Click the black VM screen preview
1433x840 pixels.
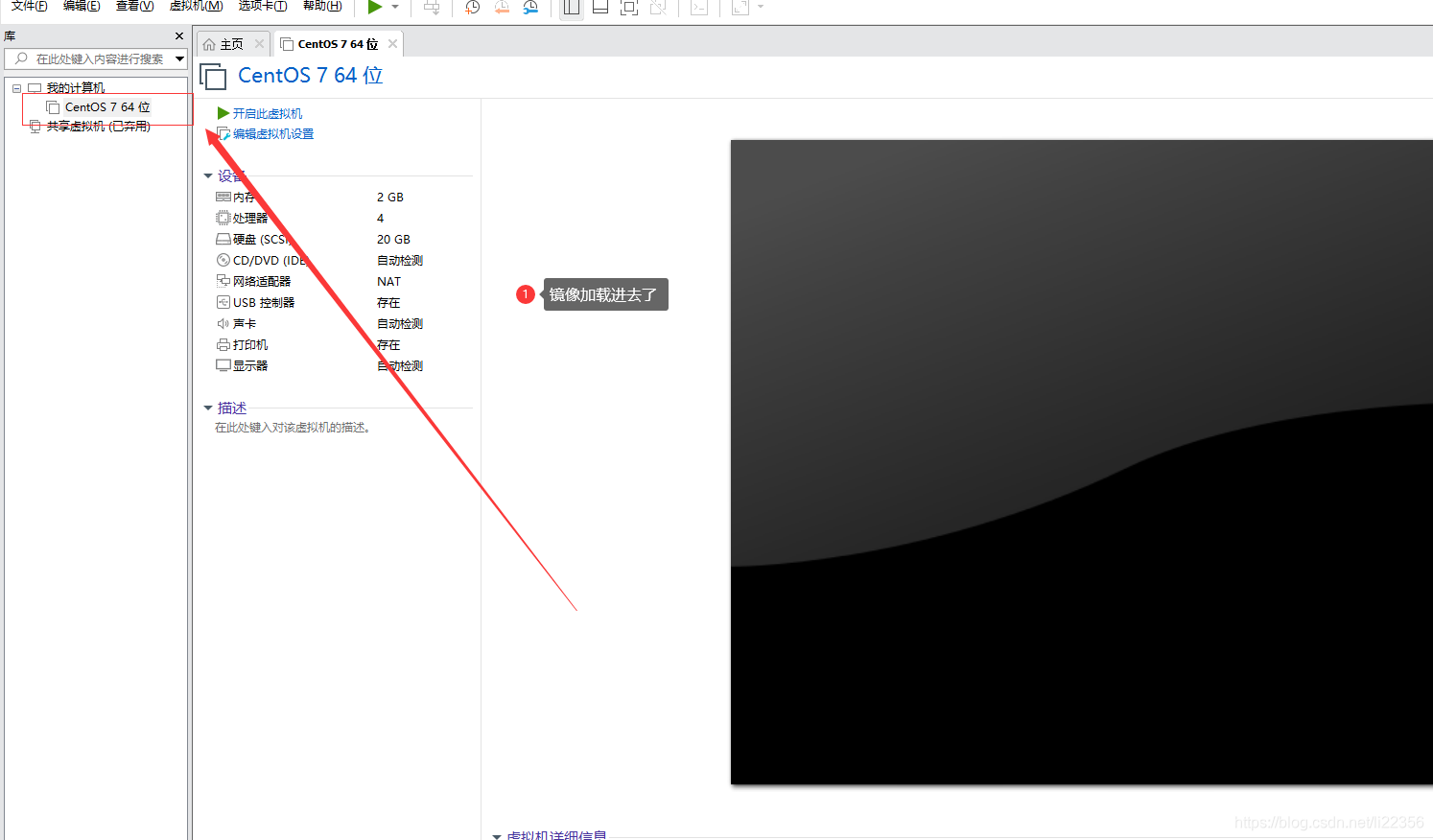click(1082, 462)
